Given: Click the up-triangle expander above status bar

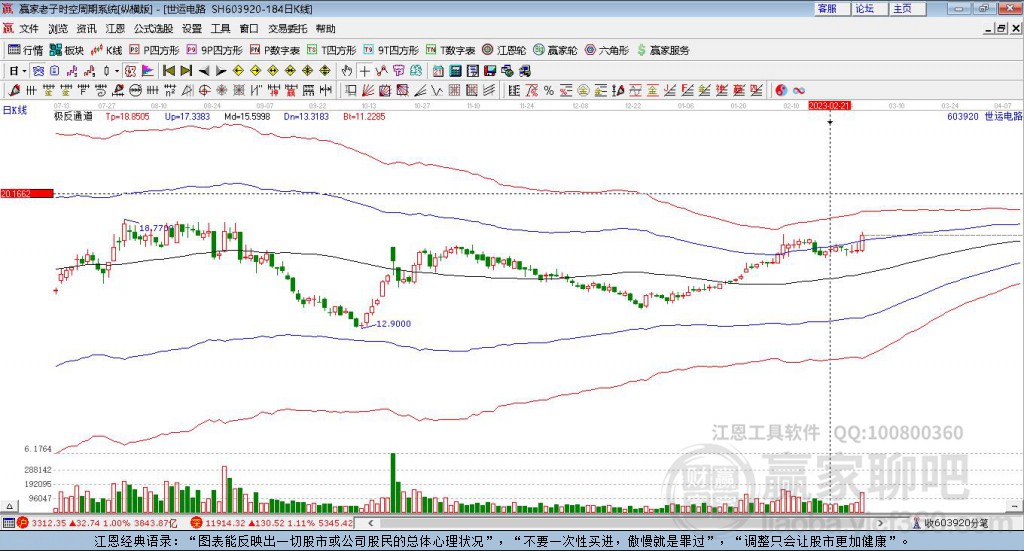Looking at the screenshot, I should pos(9,506).
